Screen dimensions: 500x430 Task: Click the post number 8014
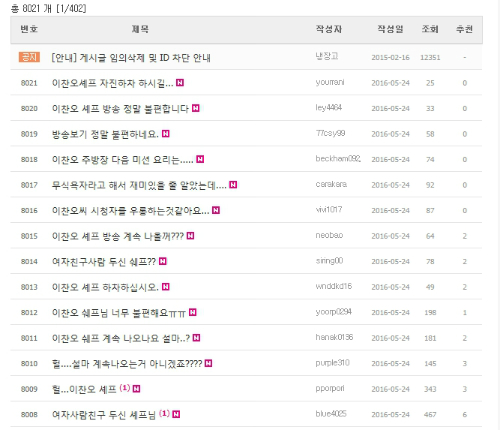29,262
